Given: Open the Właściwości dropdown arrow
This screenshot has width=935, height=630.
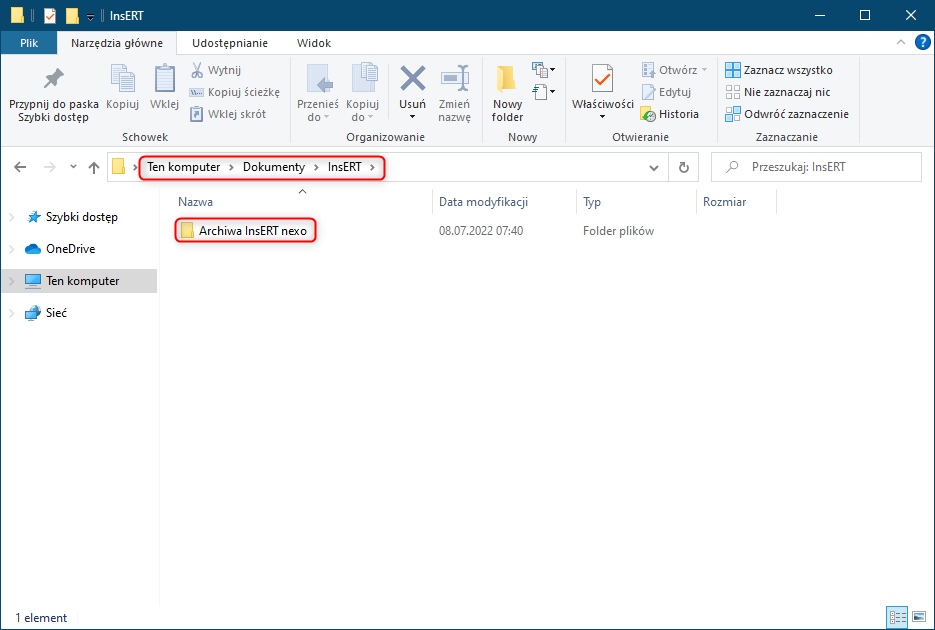Looking at the screenshot, I should point(602,117).
